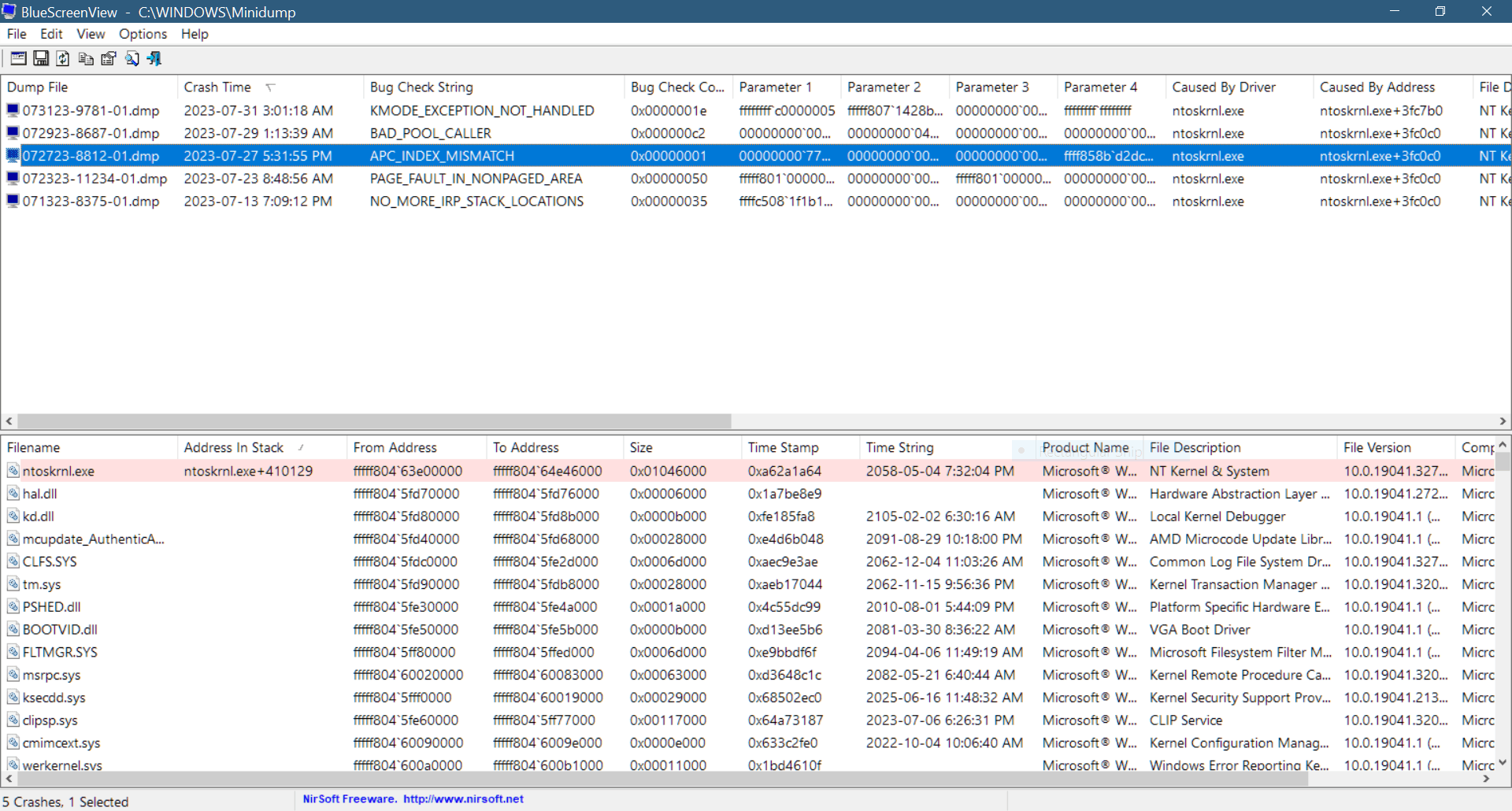
Task: Copy selected items using the copy toolbar icon
Action: point(86,58)
